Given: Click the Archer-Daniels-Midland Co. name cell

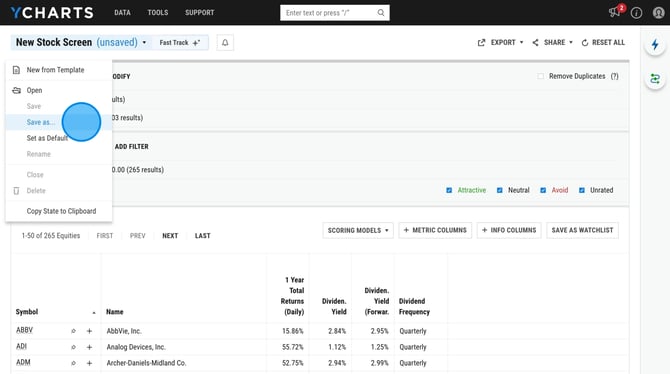Looking at the screenshot, I should point(146,363).
